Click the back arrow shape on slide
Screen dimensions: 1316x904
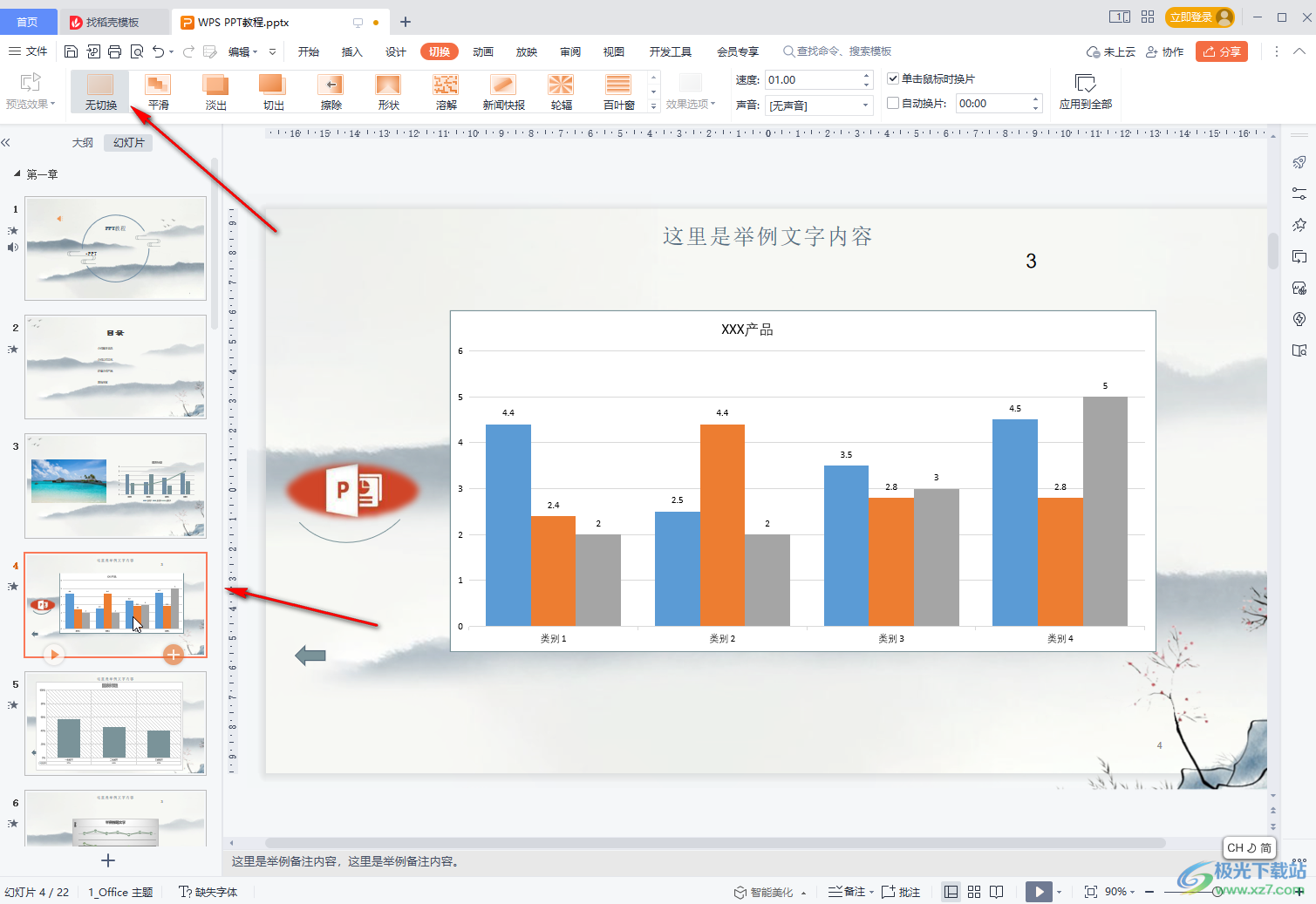(310, 656)
